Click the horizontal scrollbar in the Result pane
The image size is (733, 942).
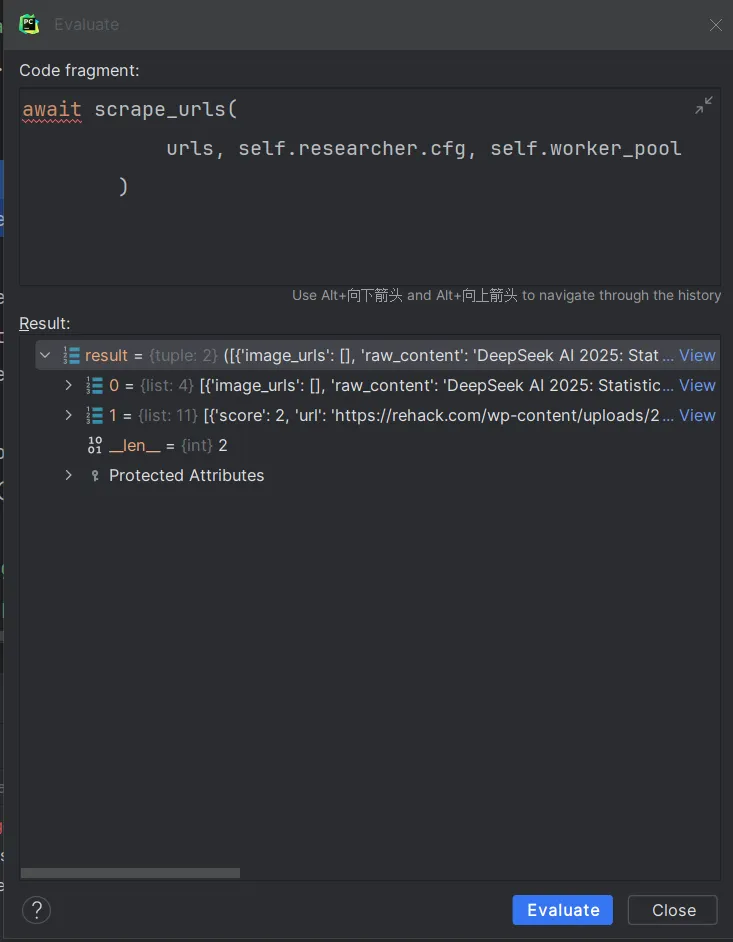tap(130, 873)
